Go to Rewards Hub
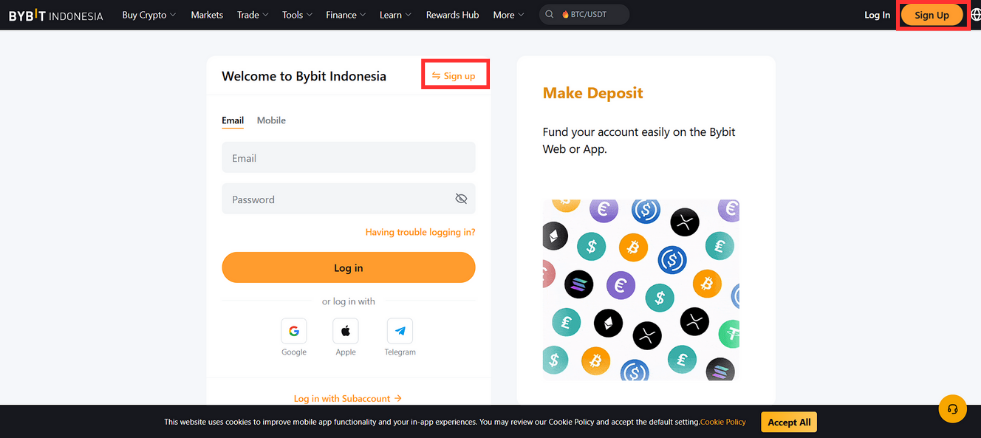981x438 pixels. point(452,15)
